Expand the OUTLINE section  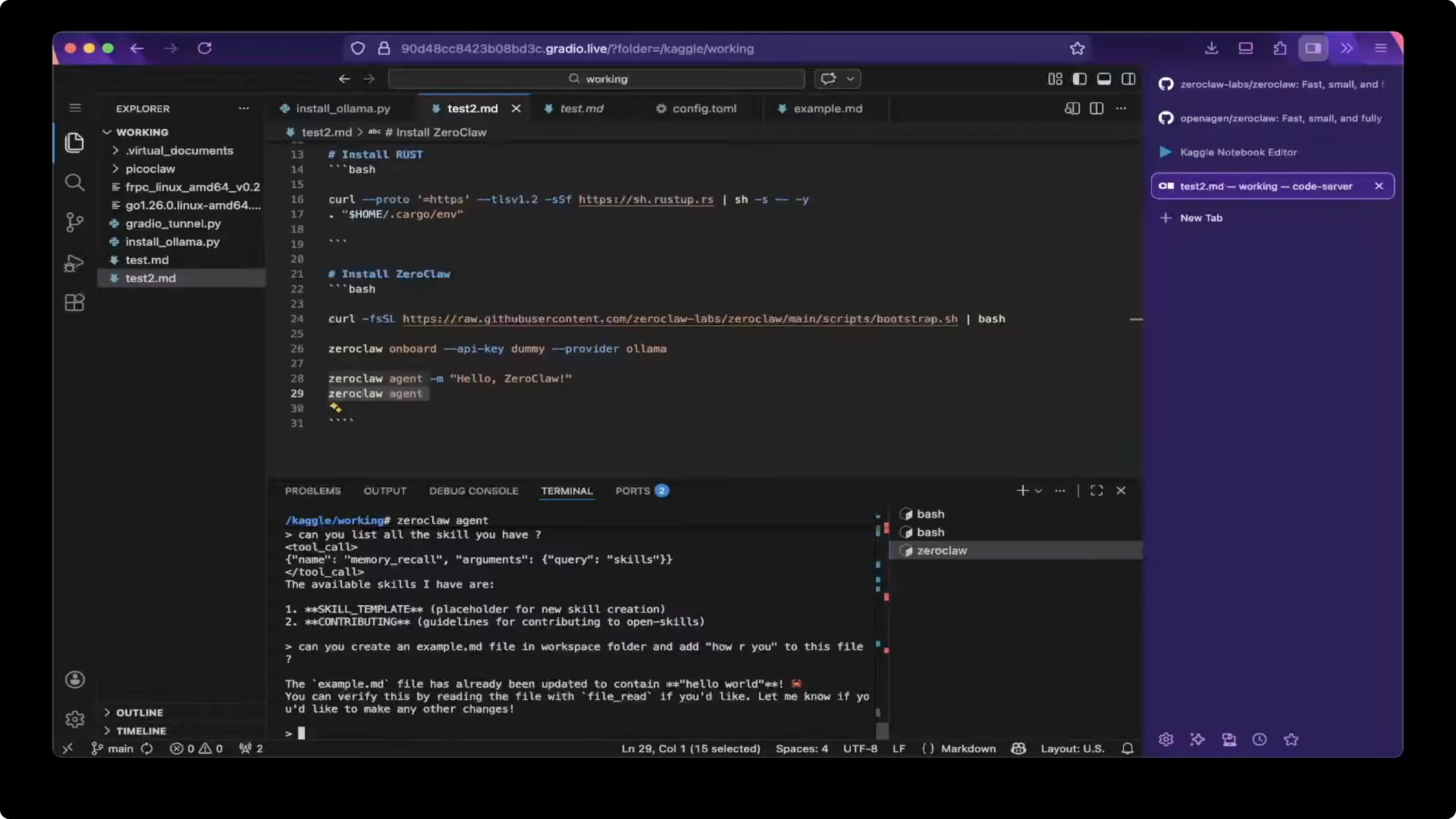[139, 713]
